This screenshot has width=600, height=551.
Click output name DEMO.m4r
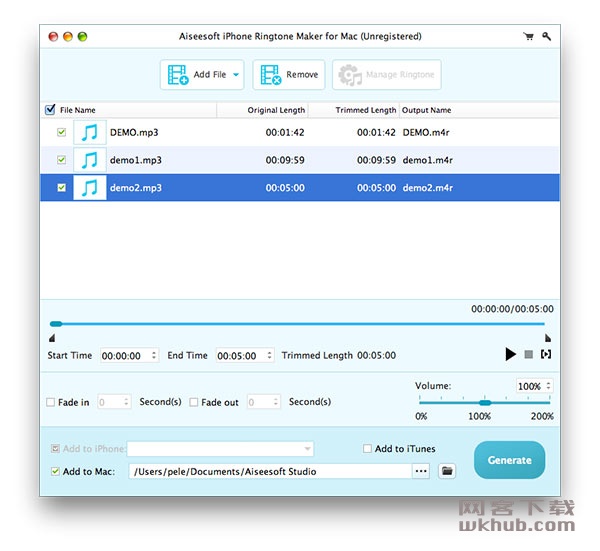[x=426, y=132]
